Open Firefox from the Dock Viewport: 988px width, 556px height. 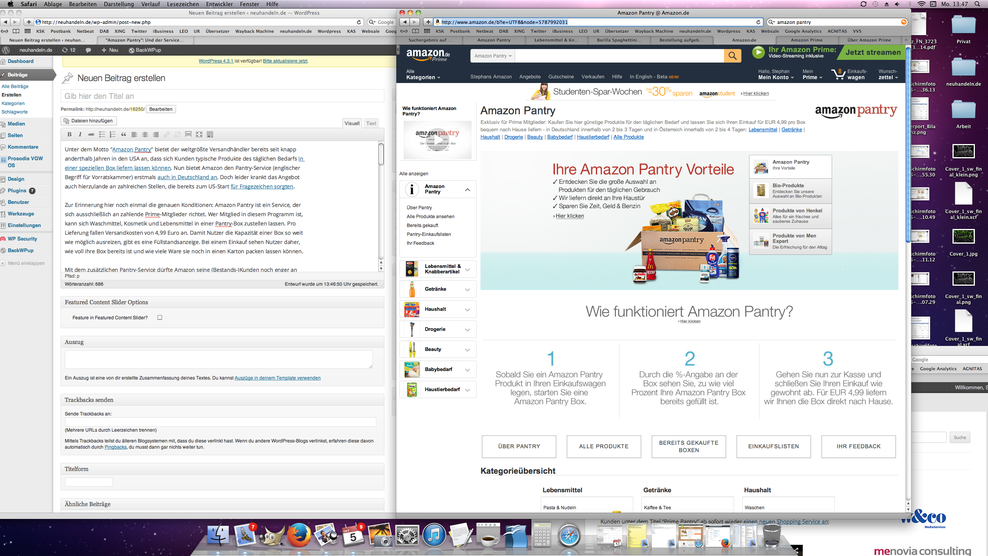coord(299,535)
